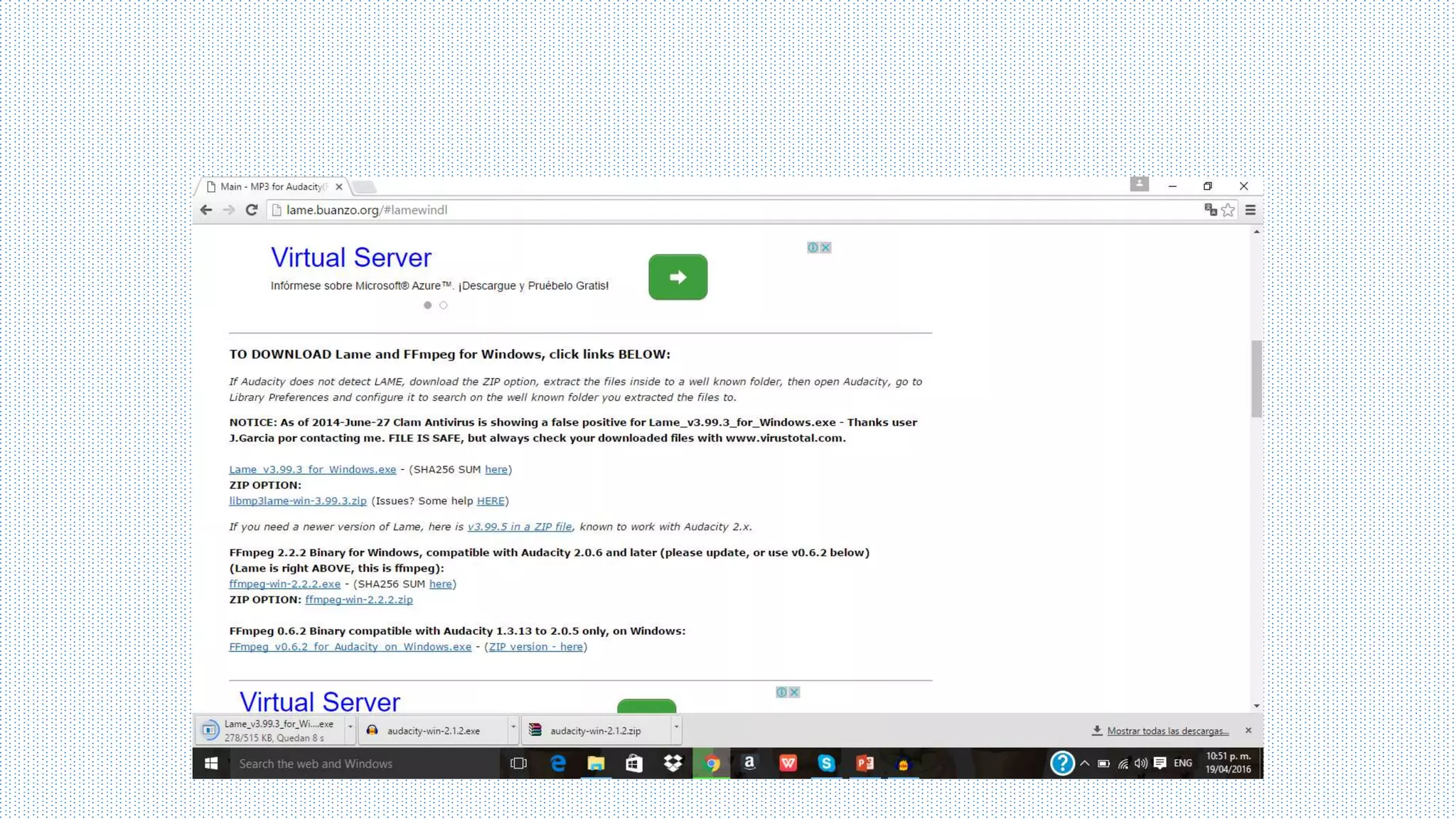Click the Search the web and Windows box
The width and height of the screenshot is (1456, 819).
[365, 763]
